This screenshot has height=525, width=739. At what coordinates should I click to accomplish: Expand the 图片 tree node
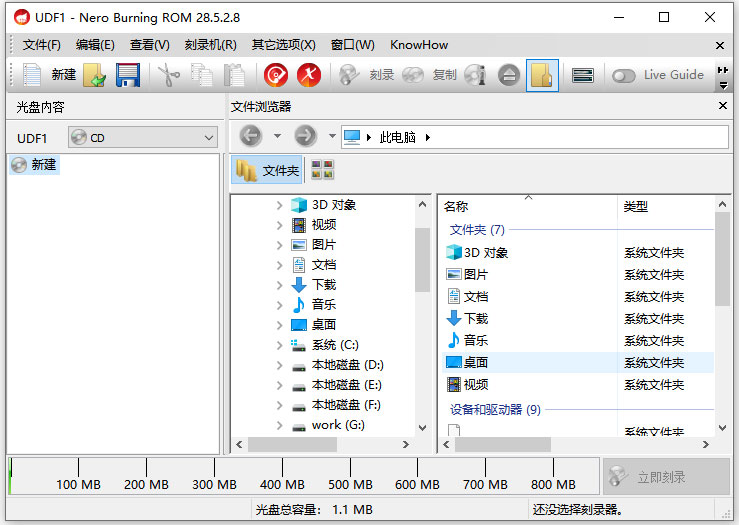279,245
